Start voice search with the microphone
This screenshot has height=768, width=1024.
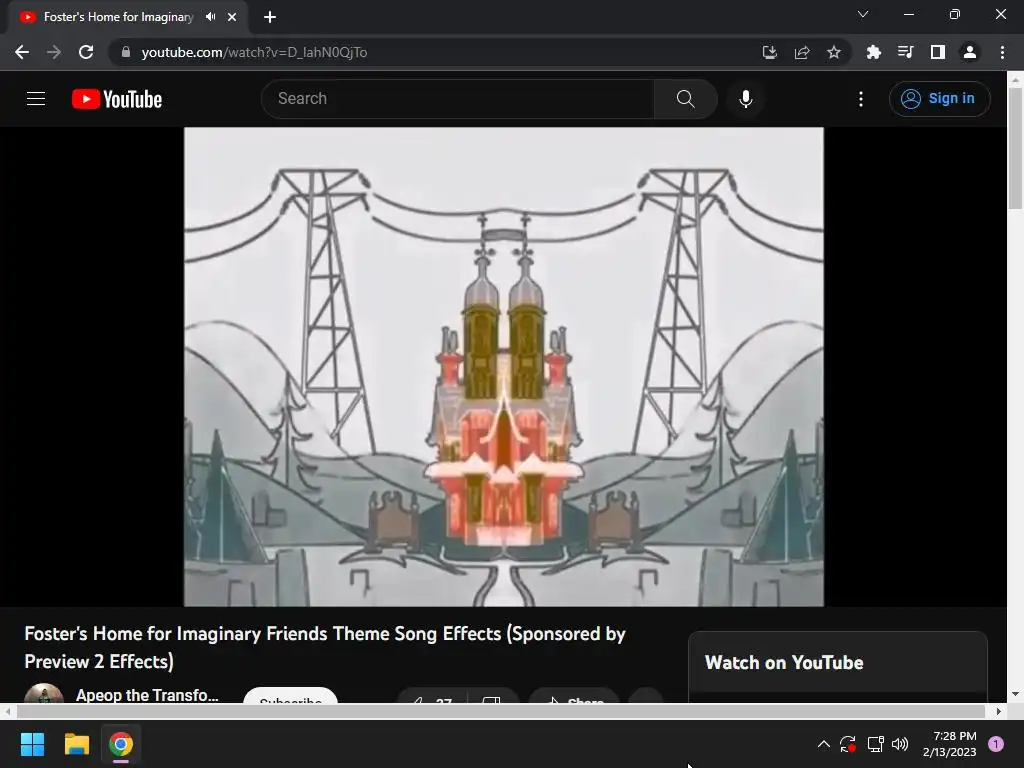745,99
